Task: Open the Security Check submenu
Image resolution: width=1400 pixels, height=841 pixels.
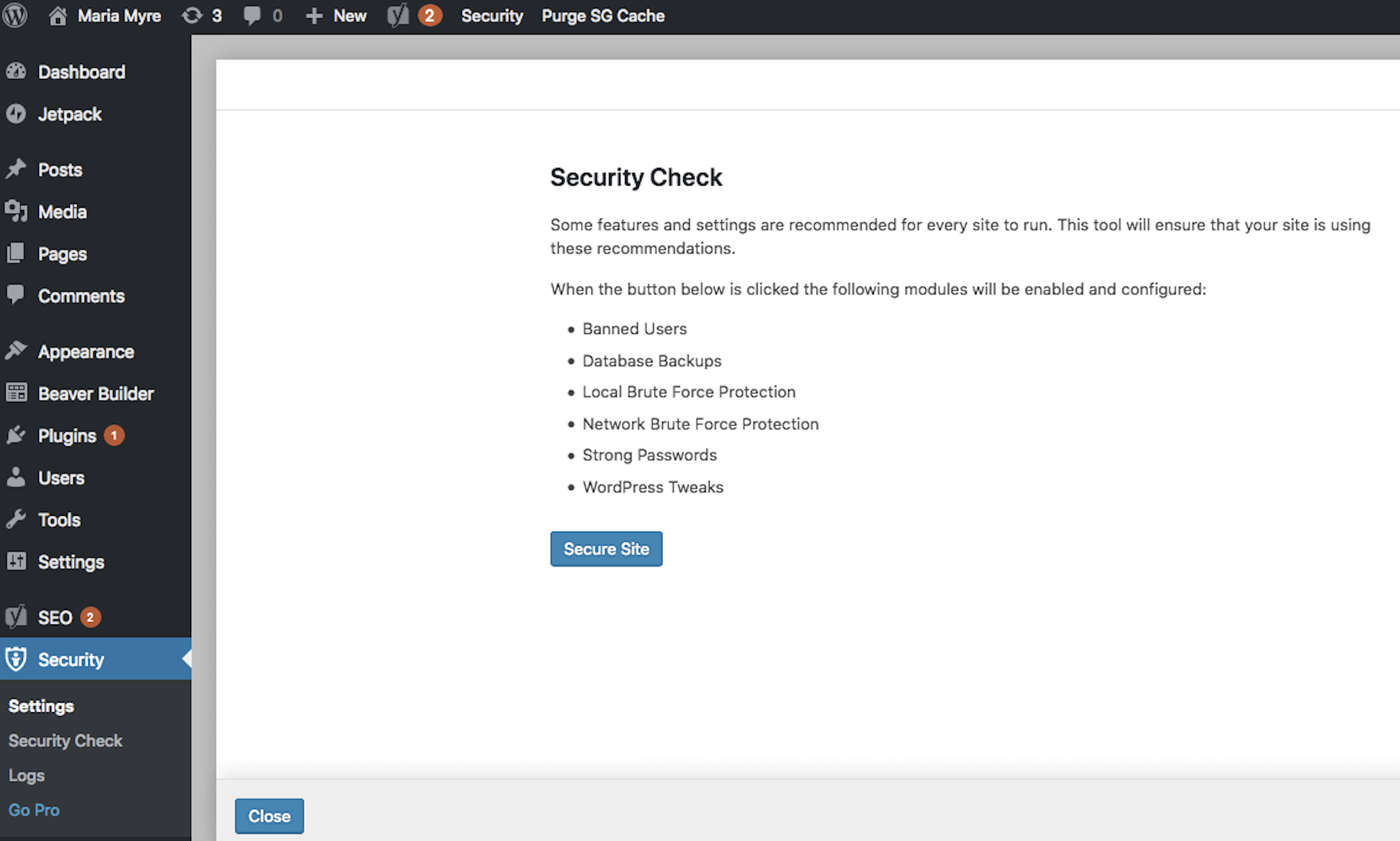Action: coord(65,740)
